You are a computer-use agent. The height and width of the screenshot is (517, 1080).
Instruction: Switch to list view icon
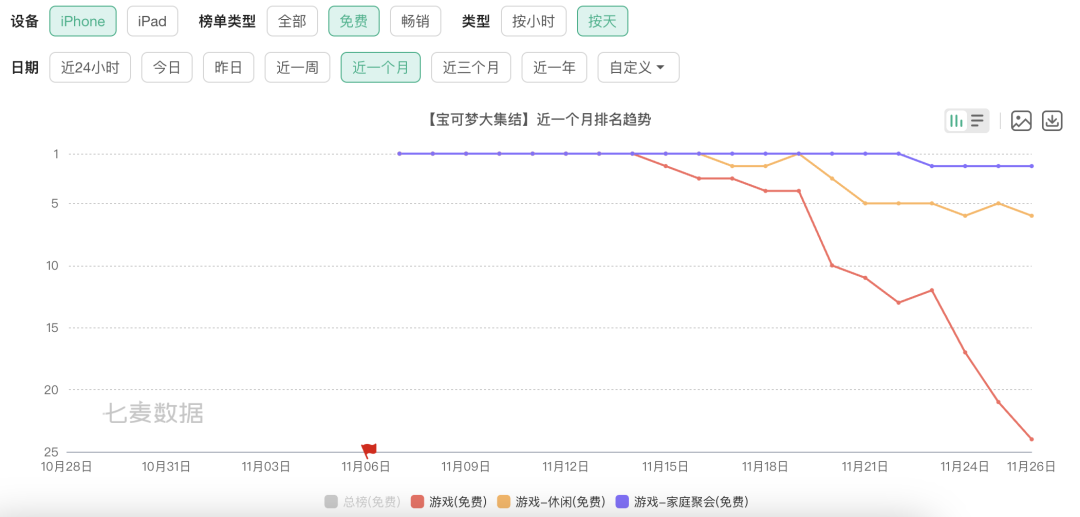coord(977,121)
